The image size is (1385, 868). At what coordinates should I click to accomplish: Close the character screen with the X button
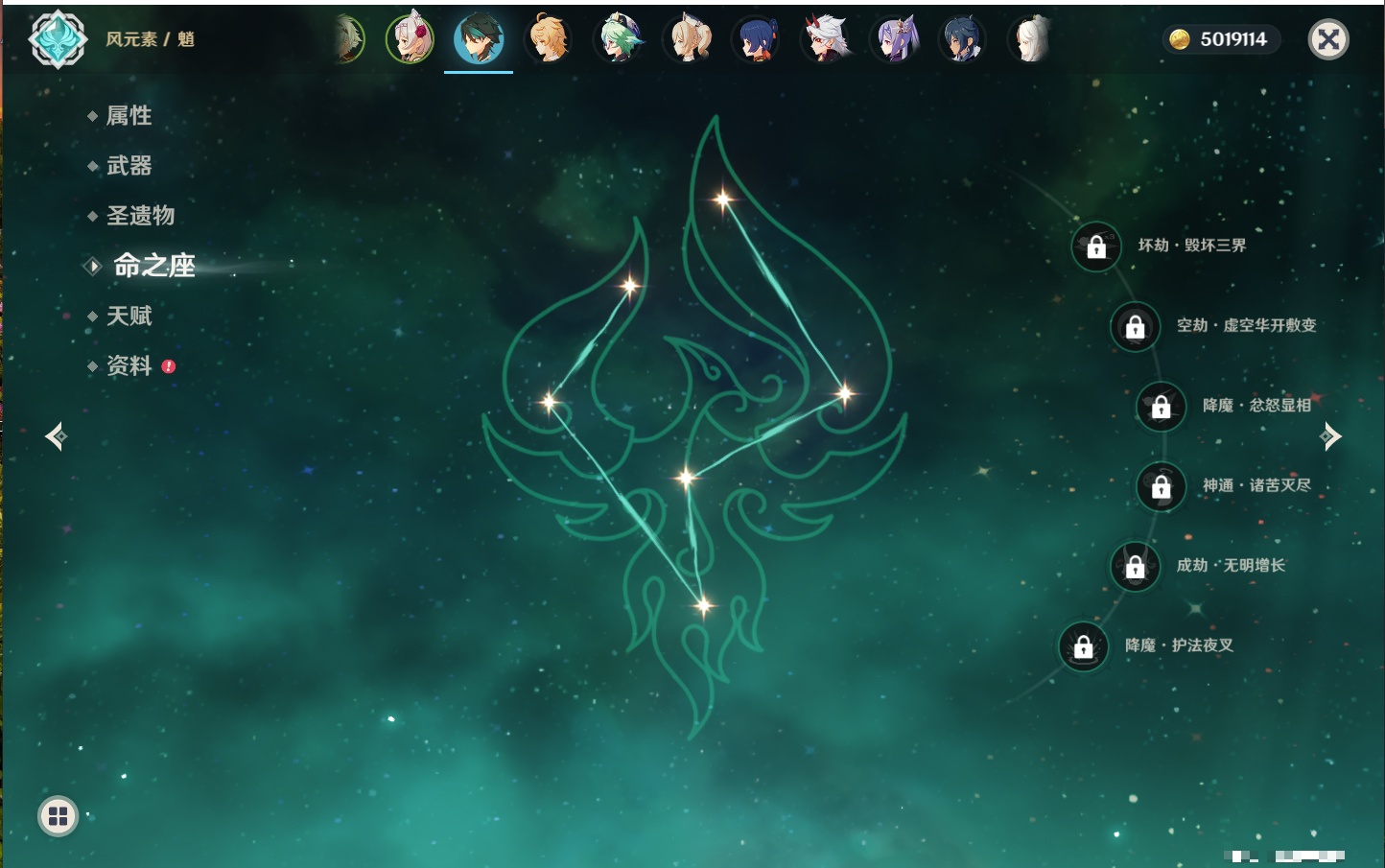pyautogui.click(x=1328, y=39)
